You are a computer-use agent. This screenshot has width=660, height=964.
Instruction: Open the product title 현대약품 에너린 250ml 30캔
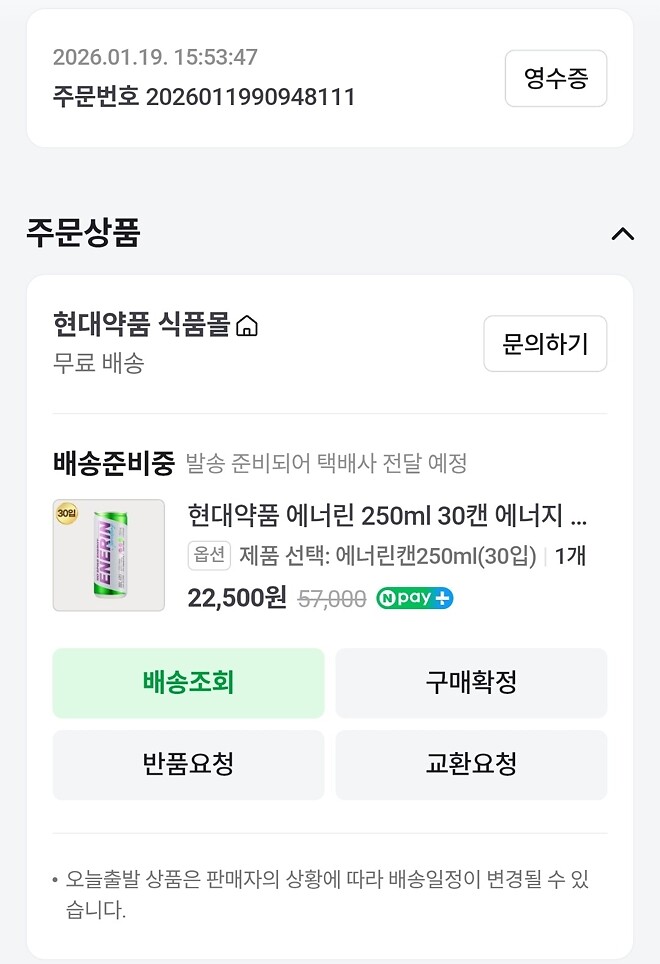pyautogui.click(x=383, y=517)
